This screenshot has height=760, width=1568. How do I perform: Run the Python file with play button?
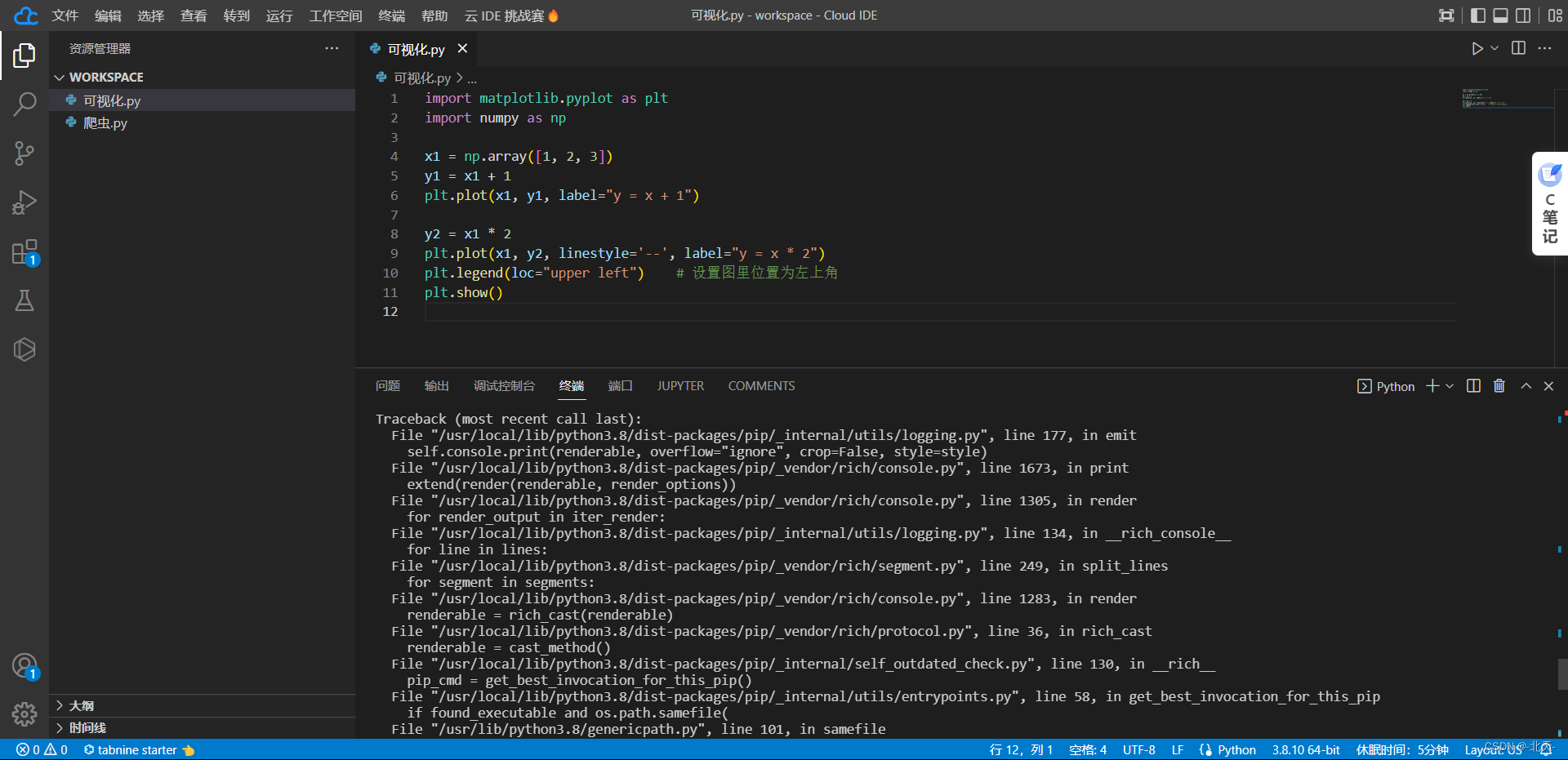click(x=1477, y=49)
